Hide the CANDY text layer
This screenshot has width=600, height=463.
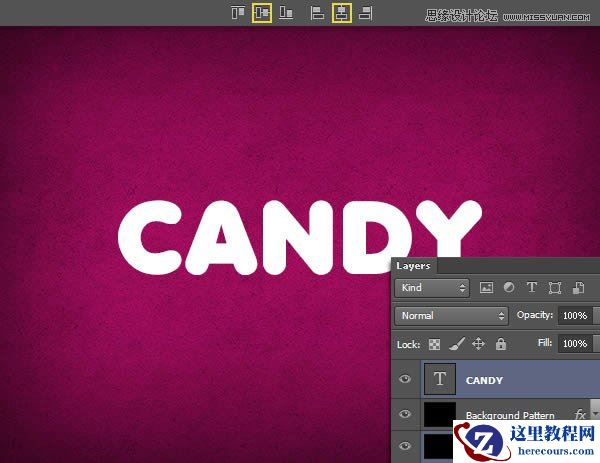pos(405,379)
